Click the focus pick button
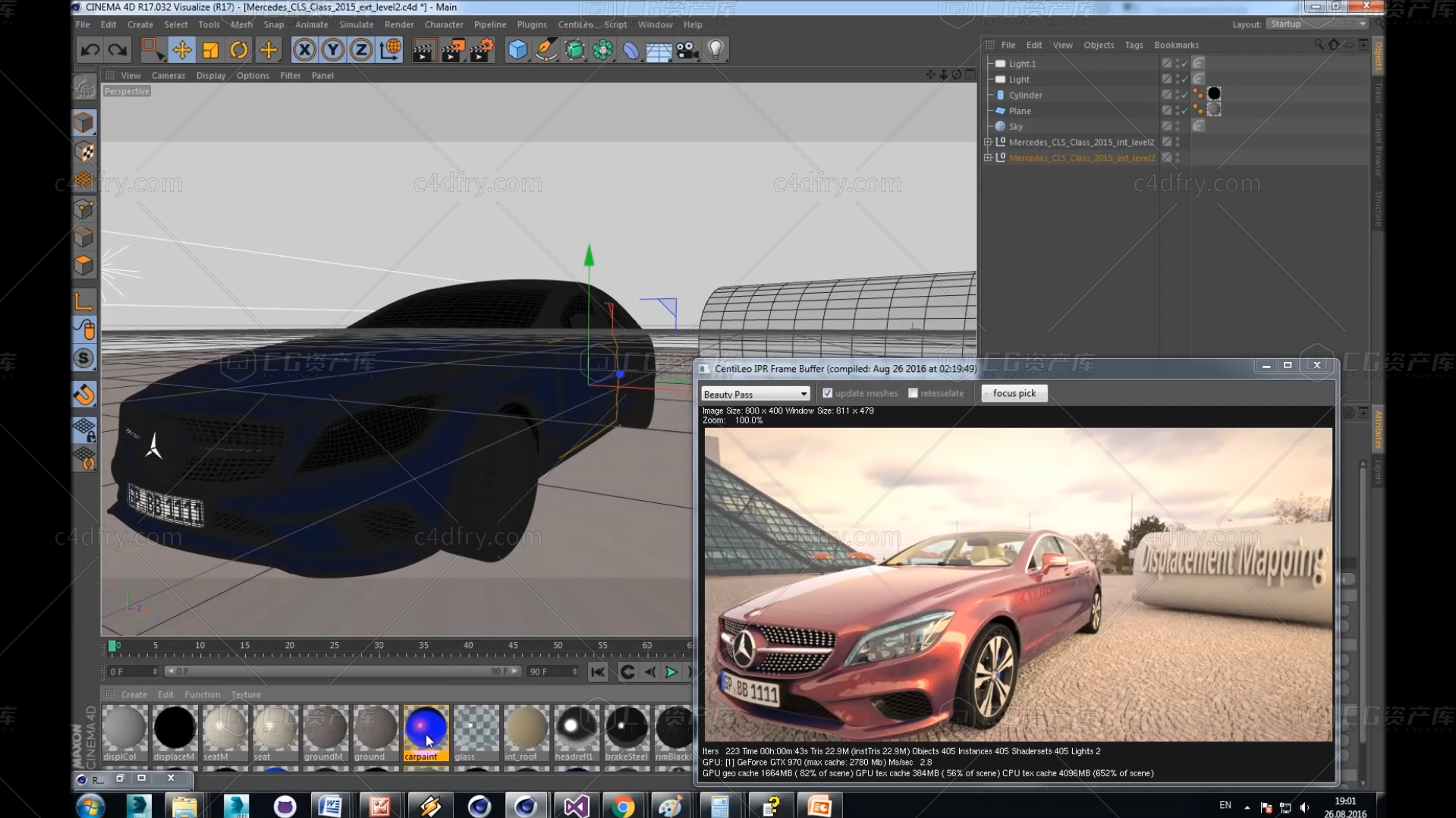This screenshot has width=1456, height=818. coord(1014,393)
